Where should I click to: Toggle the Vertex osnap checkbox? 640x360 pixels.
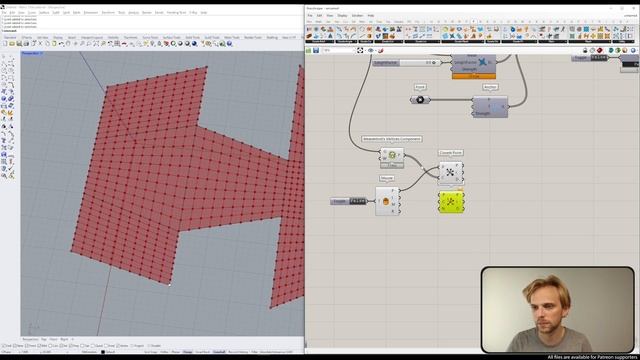(x=117, y=346)
